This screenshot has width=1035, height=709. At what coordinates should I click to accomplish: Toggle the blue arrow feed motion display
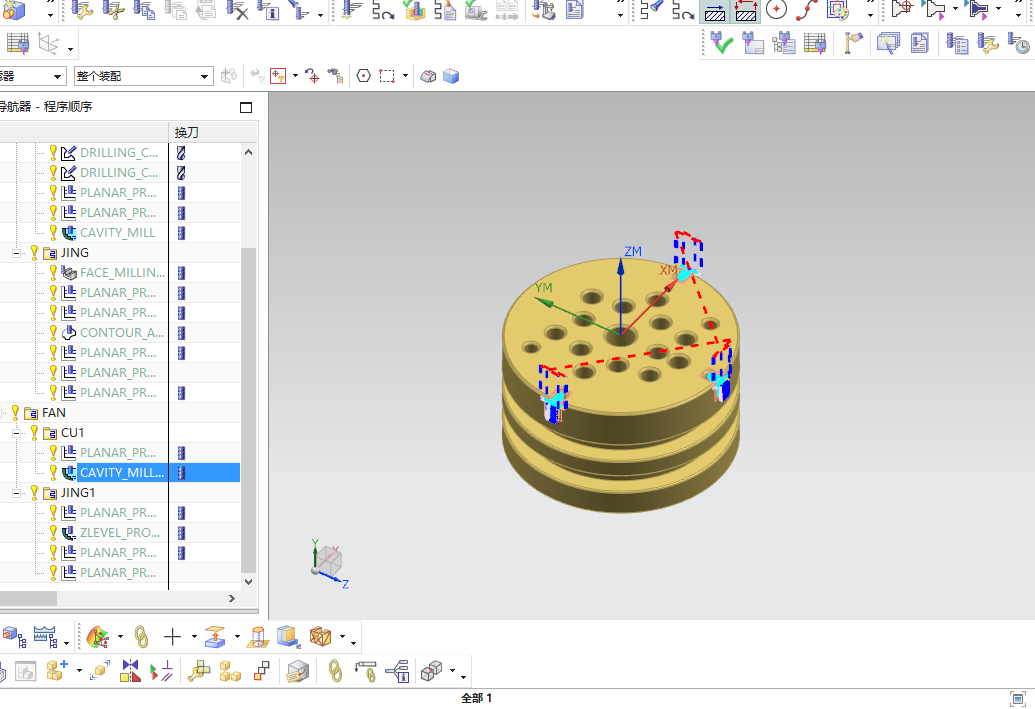[x=716, y=10]
